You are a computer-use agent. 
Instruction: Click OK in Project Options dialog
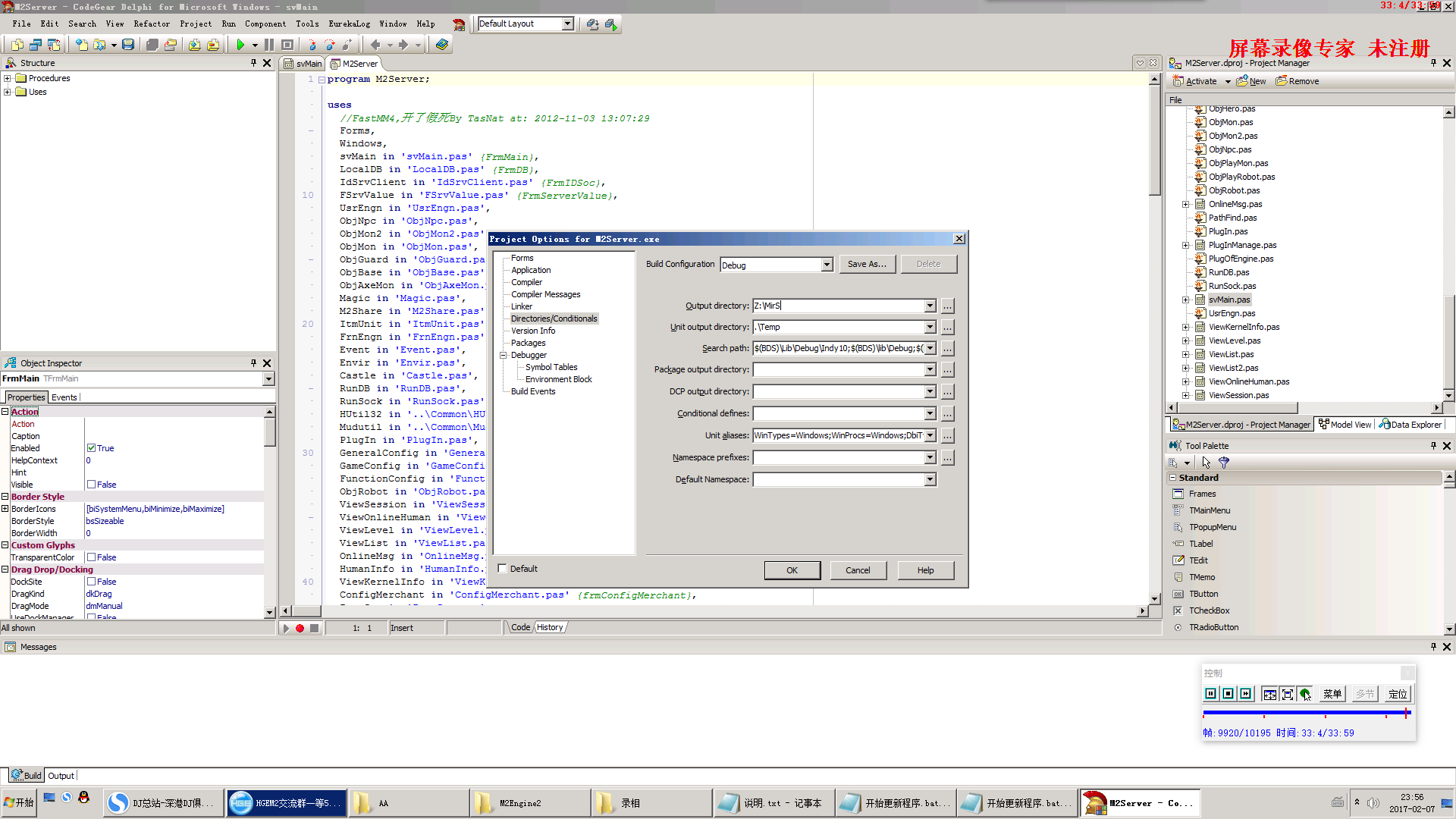click(792, 570)
